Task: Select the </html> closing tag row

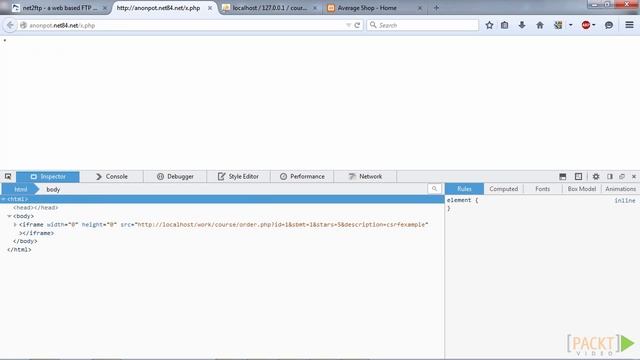Action: (19, 250)
